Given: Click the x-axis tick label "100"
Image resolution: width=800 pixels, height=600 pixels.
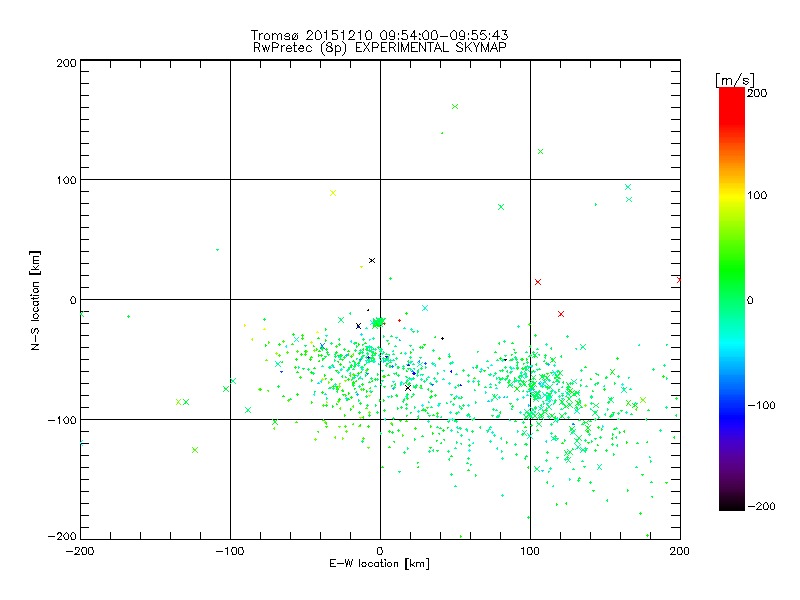Looking at the screenshot, I should point(530,551).
